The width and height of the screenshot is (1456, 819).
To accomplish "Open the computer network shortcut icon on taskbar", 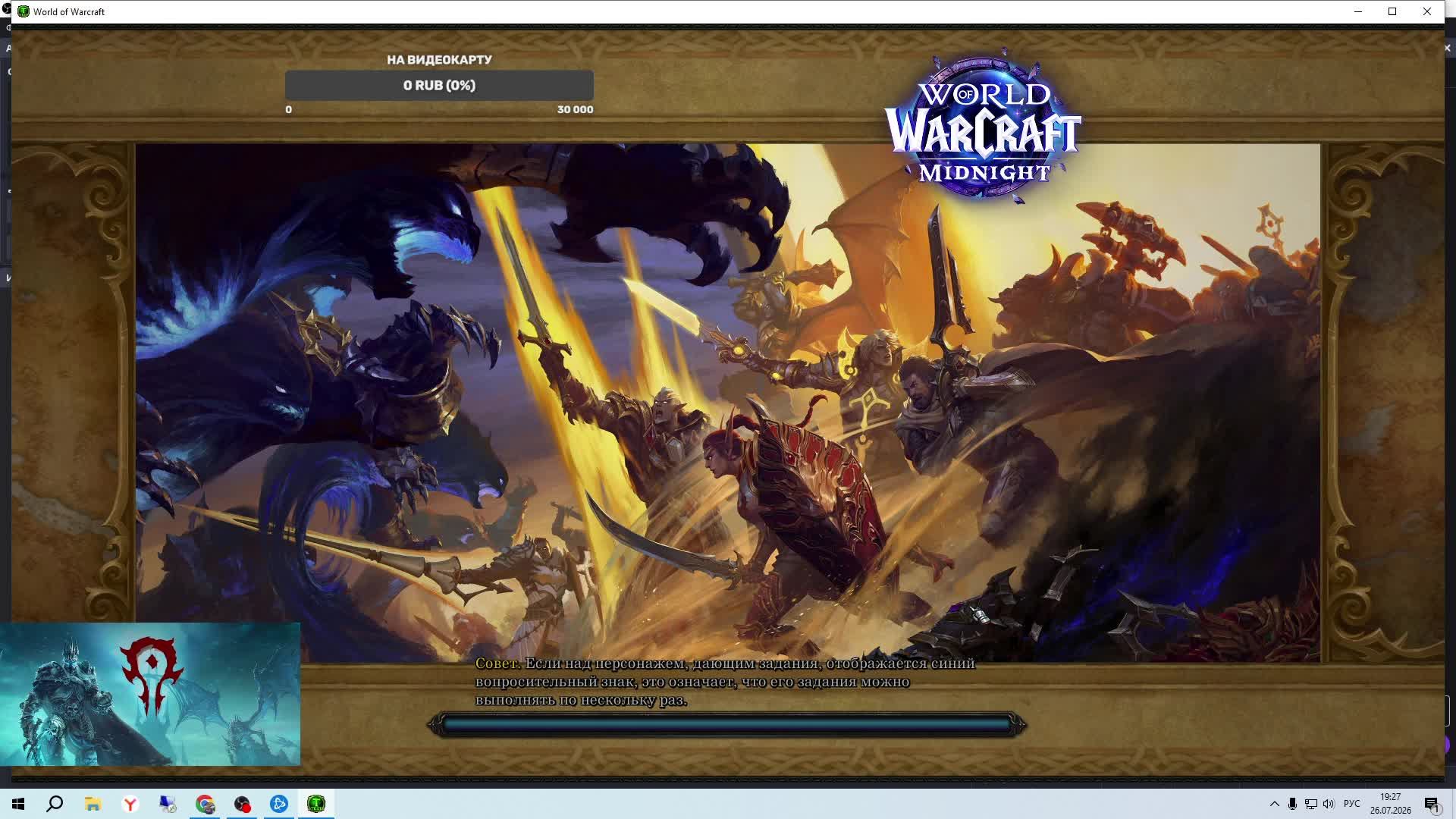I will click(x=168, y=804).
